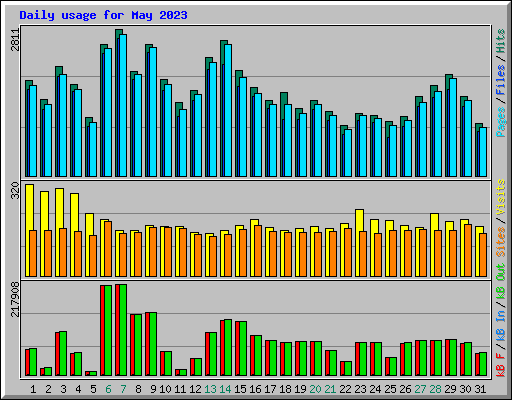The image size is (512, 400).
Task: Click day label '25' on the x-axis
Action: pyautogui.click(x=390, y=389)
